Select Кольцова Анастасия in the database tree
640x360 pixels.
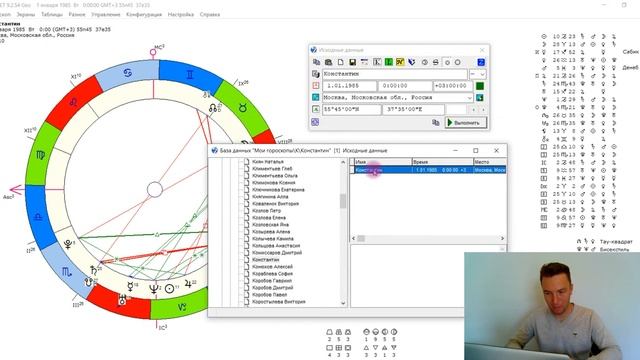tap(276, 246)
